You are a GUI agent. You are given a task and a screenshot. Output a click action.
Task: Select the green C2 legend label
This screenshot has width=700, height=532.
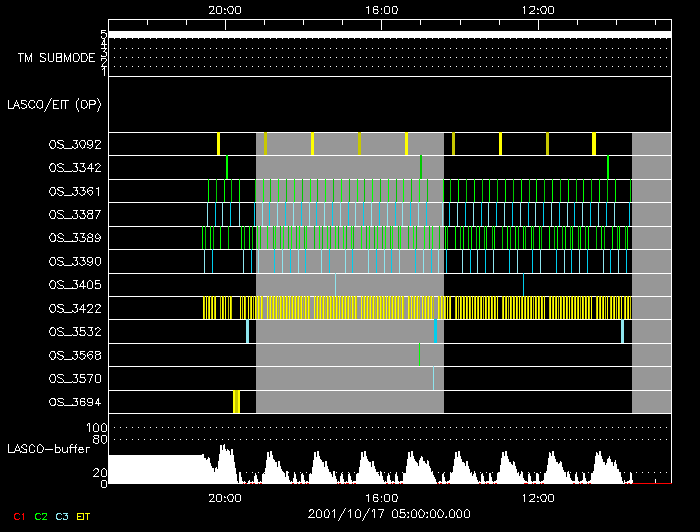pos(41,515)
